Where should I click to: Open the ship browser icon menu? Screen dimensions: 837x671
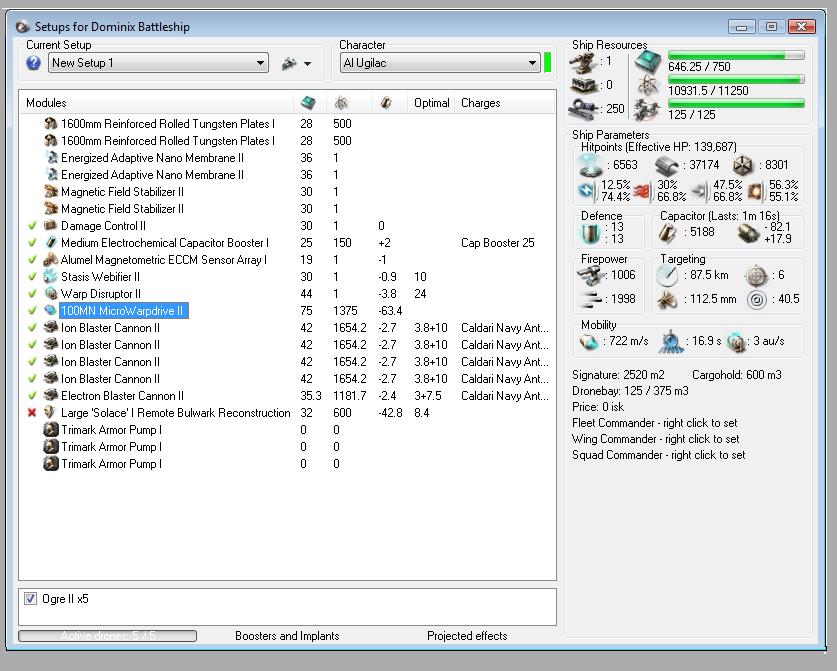(x=289, y=63)
